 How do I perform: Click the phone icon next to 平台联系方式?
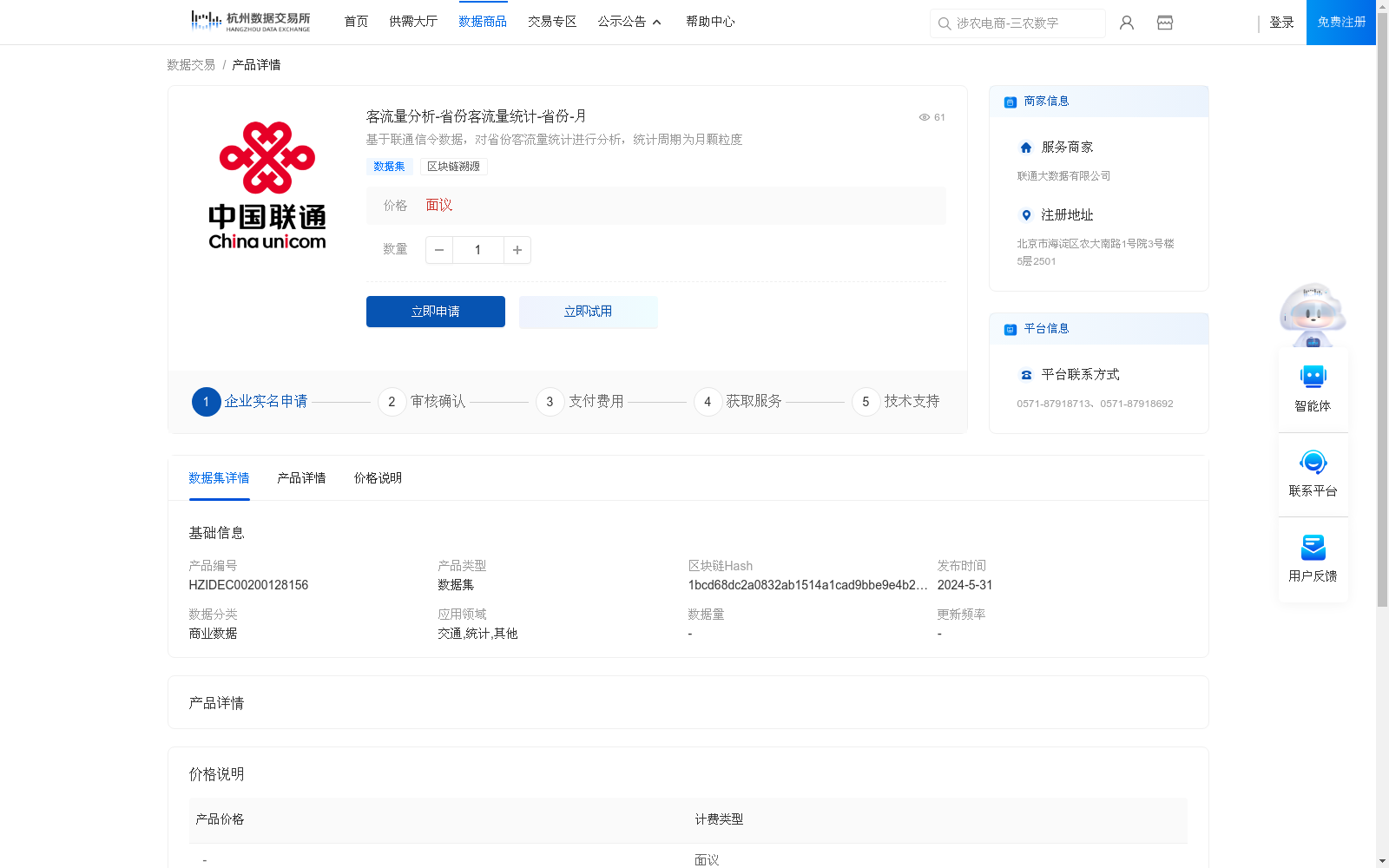[x=1025, y=375]
